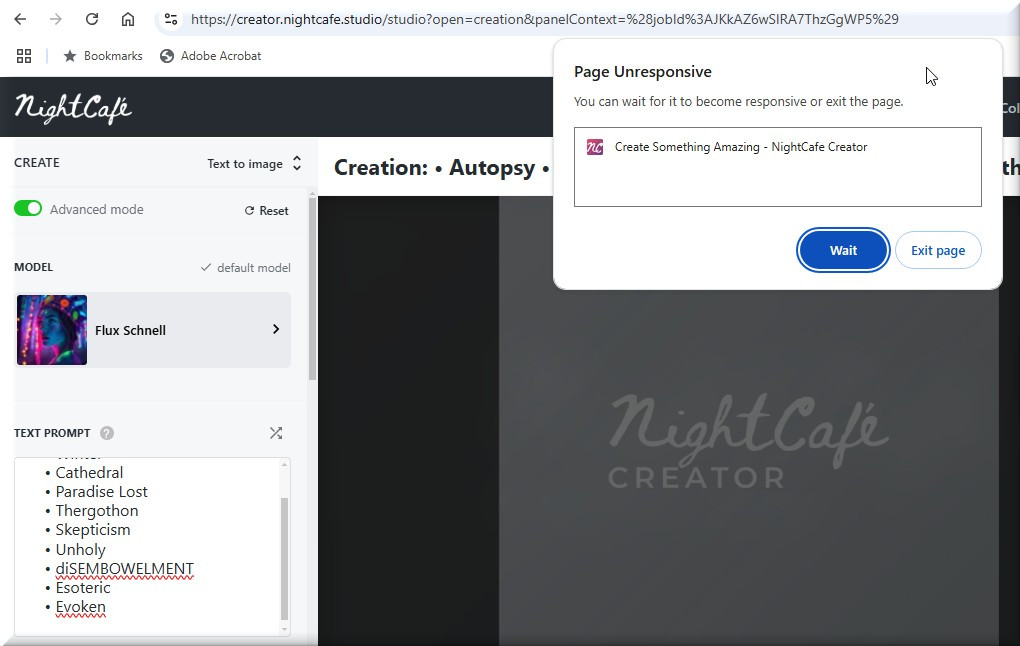Go to browser home page icon
Image resolution: width=1020 pixels, height=646 pixels.
128,19
